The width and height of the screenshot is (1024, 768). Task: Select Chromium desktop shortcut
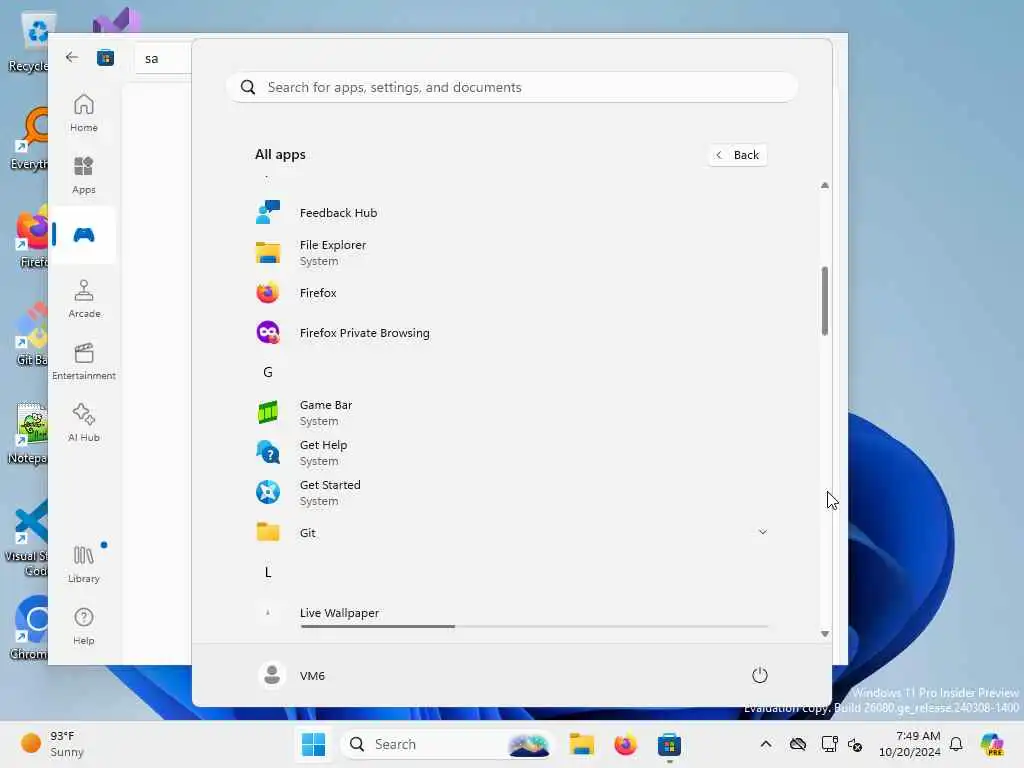coord(29,628)
